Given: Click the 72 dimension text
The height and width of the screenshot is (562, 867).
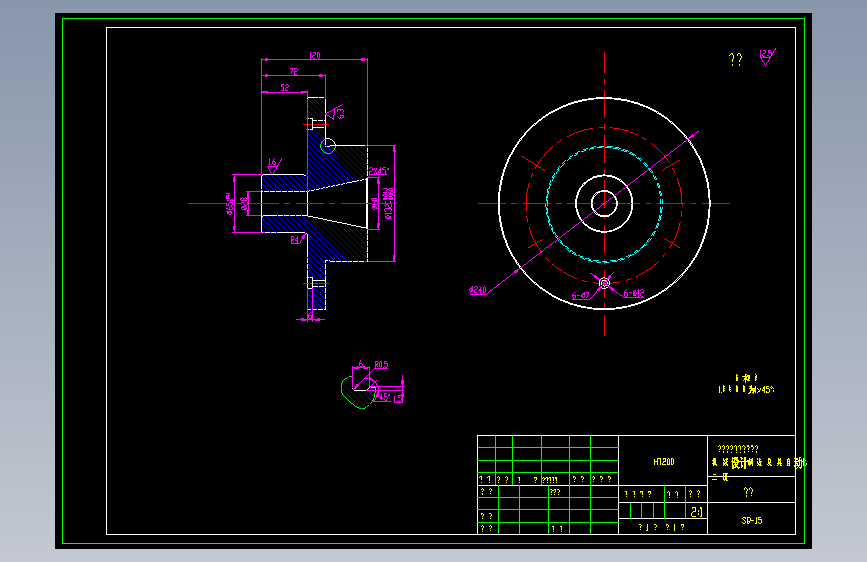Looking at the screenshot, I should (x=294, y=71).
